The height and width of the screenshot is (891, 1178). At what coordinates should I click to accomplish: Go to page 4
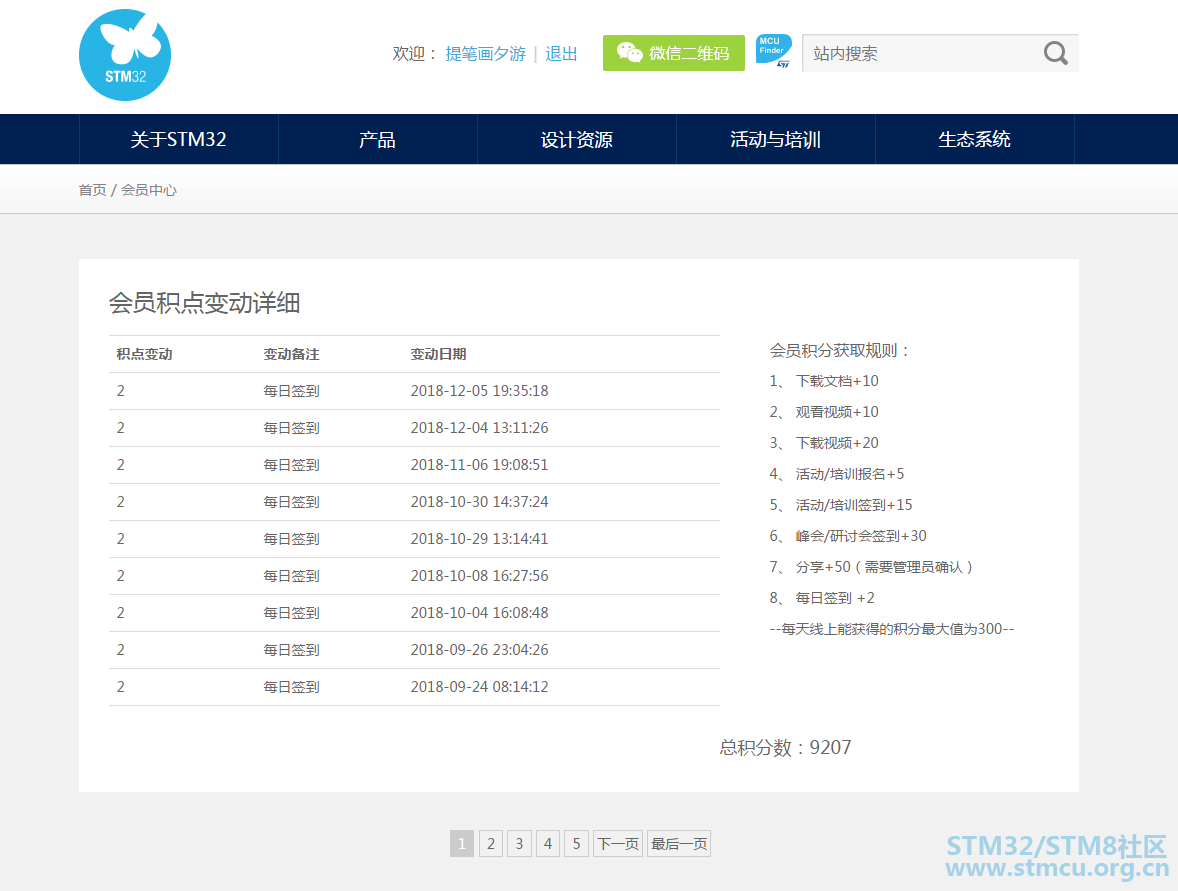(548, 844)
